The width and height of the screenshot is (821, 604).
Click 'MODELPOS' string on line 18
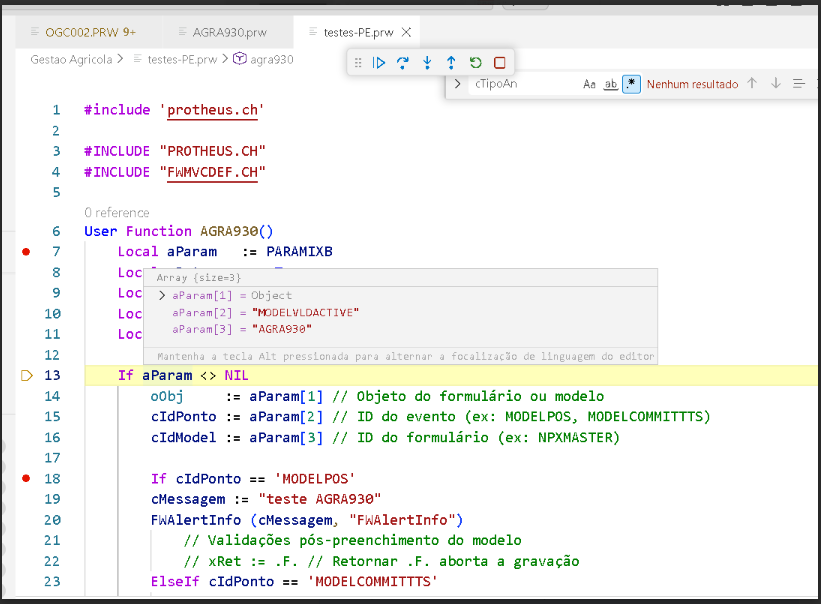coord(315,479)
